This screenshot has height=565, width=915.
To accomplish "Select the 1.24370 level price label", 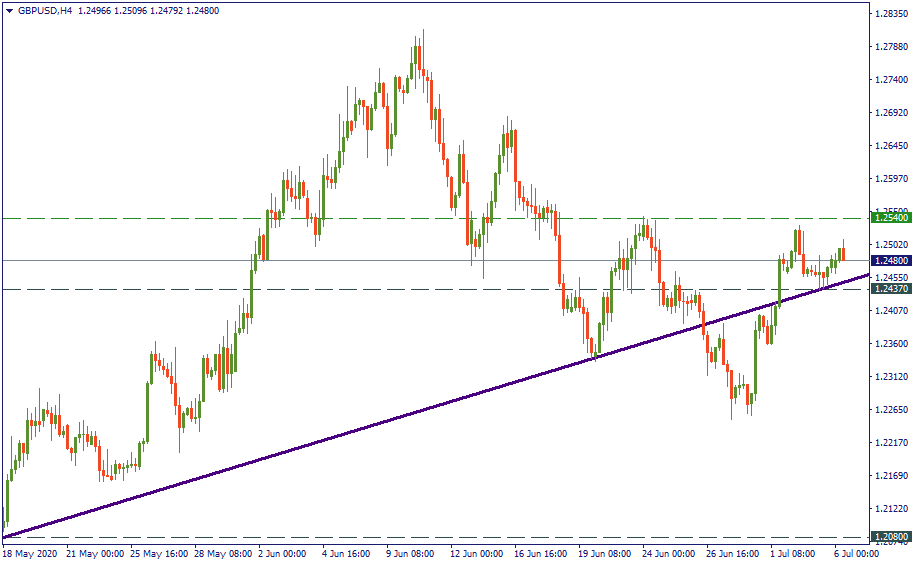I will tap(890, 289).
